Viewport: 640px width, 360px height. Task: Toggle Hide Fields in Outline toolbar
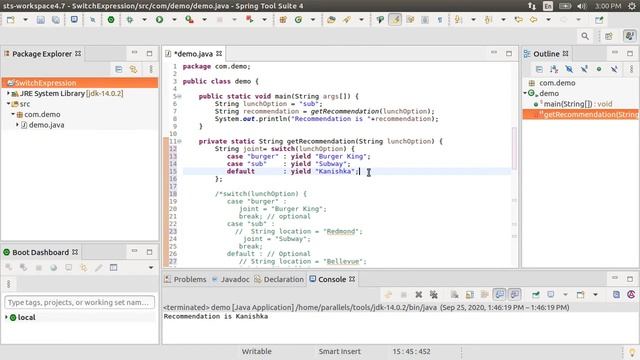click(569, 69)
